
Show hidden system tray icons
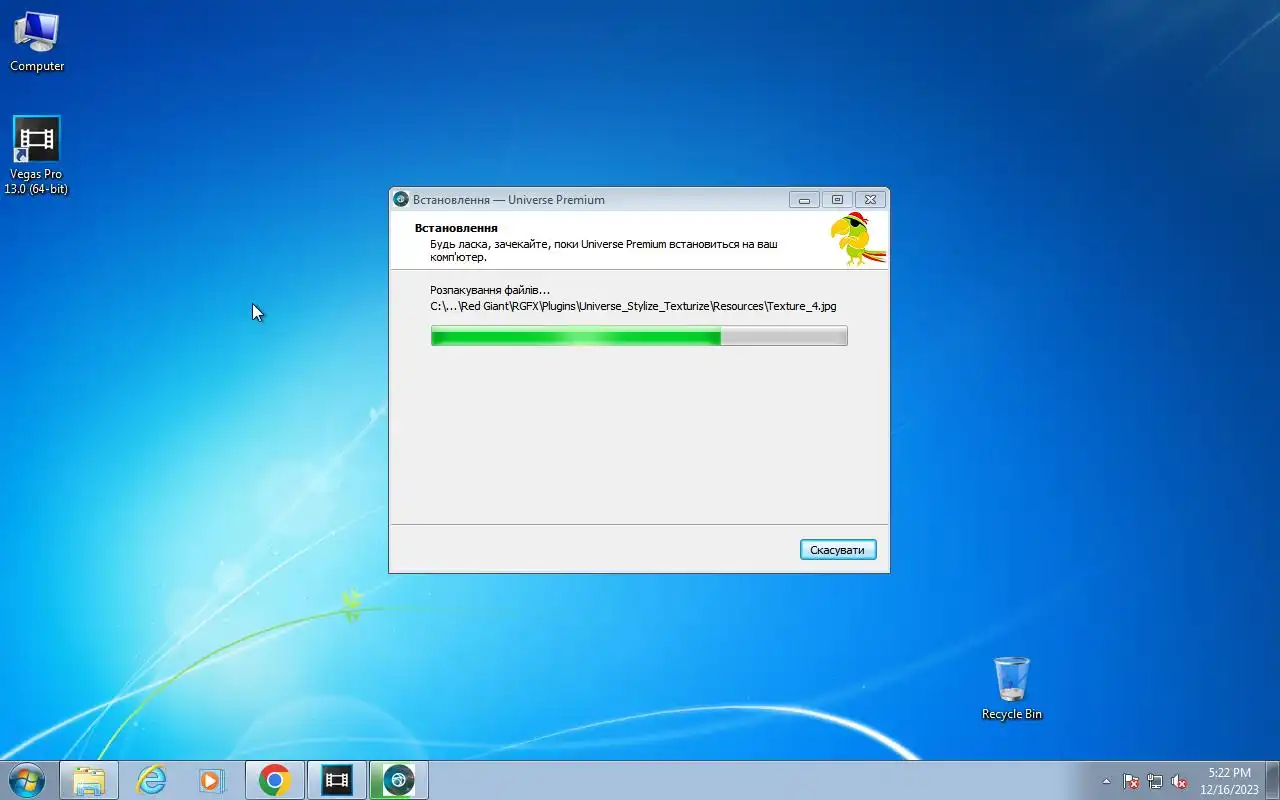(1106, 781)
